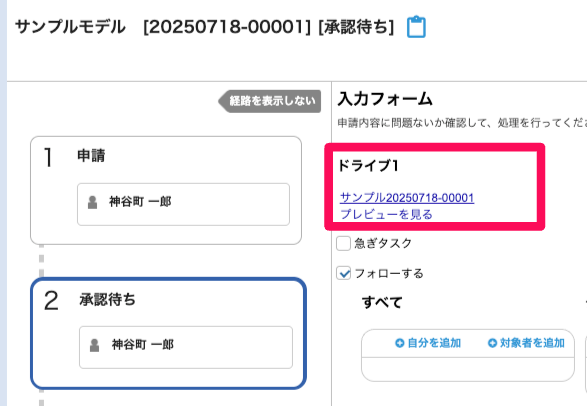Image resolution: width=587 pixels, height=406 pixels.
Task: Select step 1 申請 card
Action: coord(166,190)
